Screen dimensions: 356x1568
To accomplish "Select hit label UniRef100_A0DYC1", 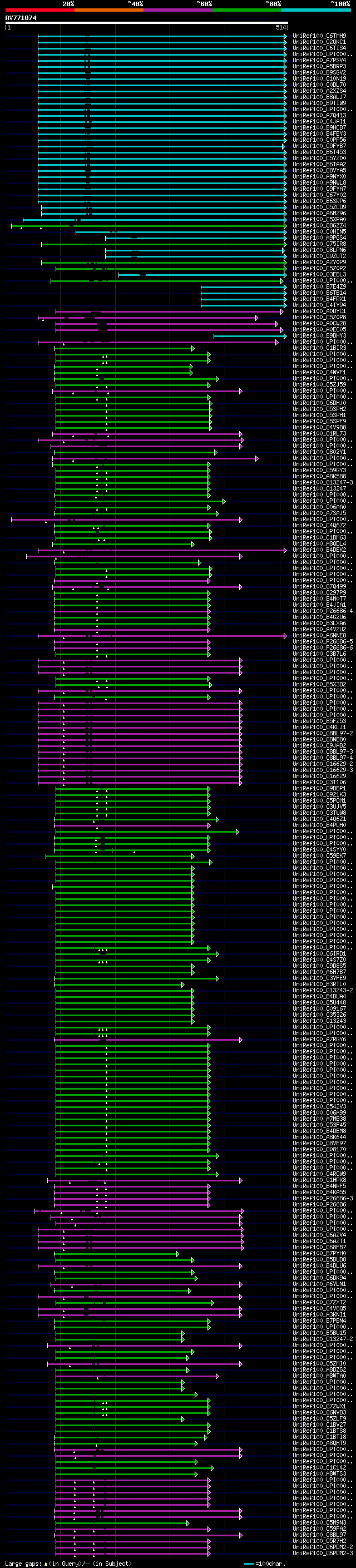I will pyautogui.click(x=319, y=311).
